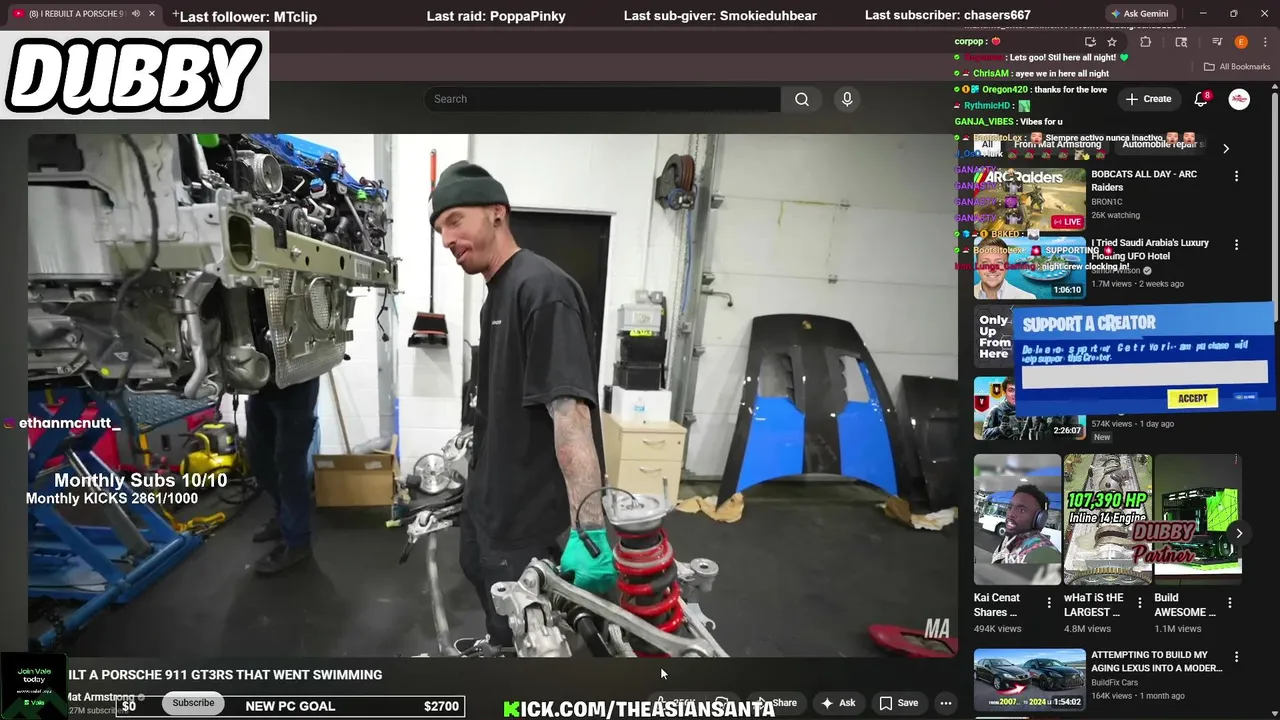Open the YouTube account avatar menu
This screenshot has width=1280, height=720.
1239,99
